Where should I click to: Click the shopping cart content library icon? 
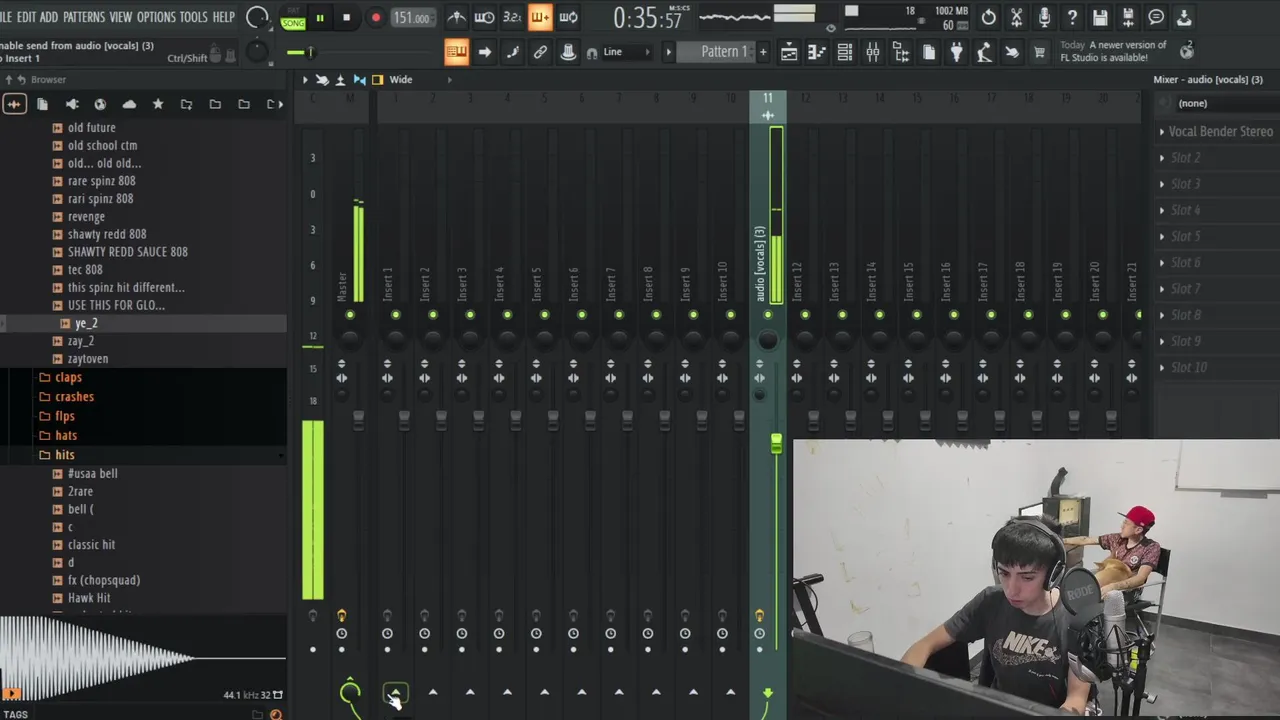click(1039, 52)
